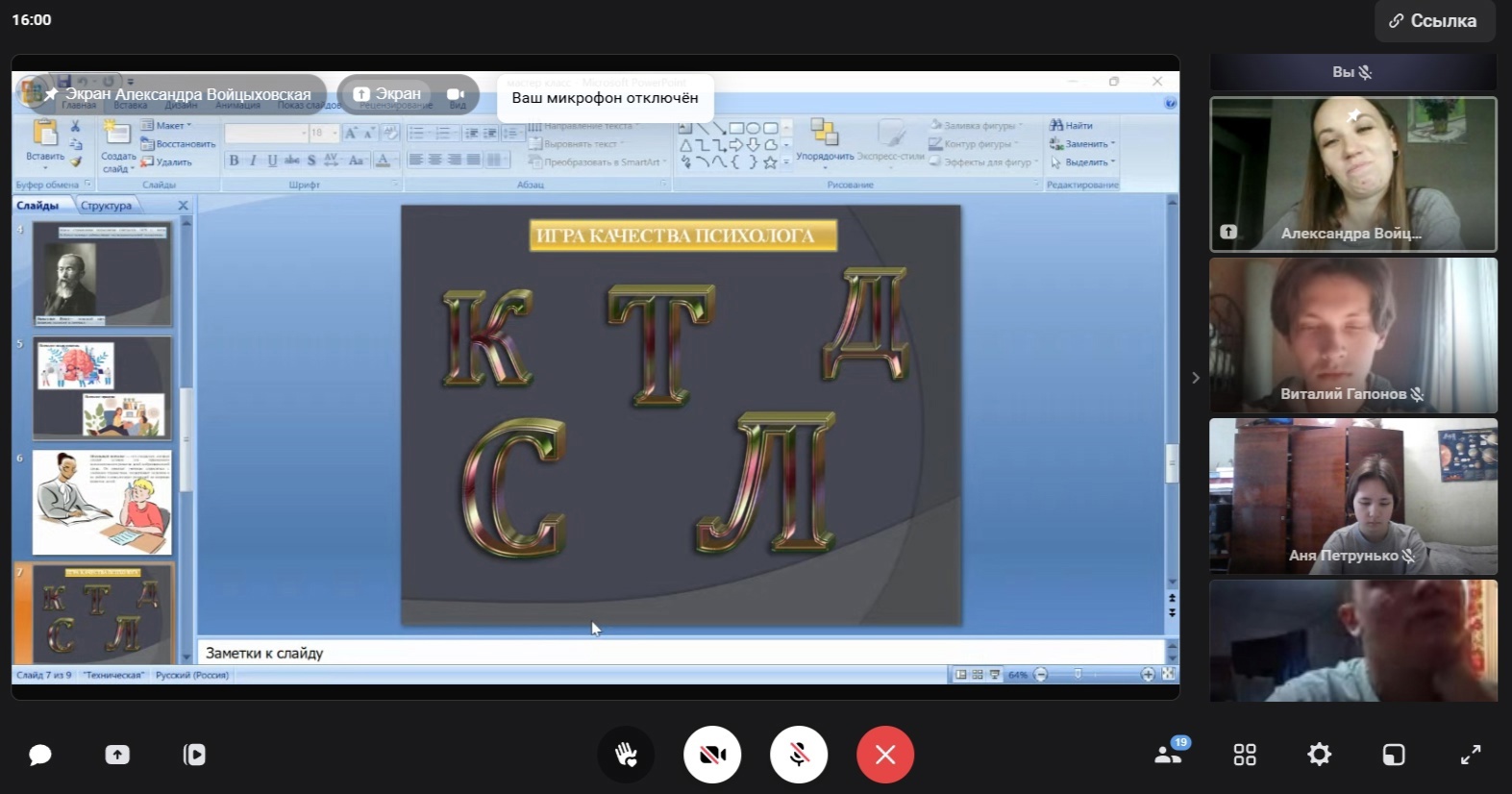Open call settings gear
Screen dimensions: 1512x794
pyautogui.click(x=1320, y=755)
